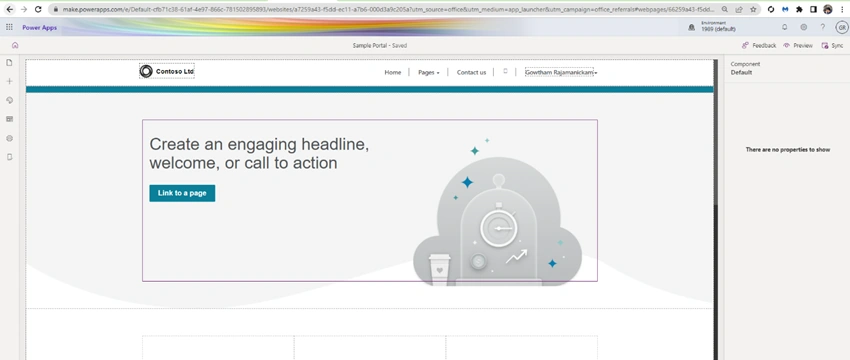Select Home in the portal navigation

[x=392, y=72]
